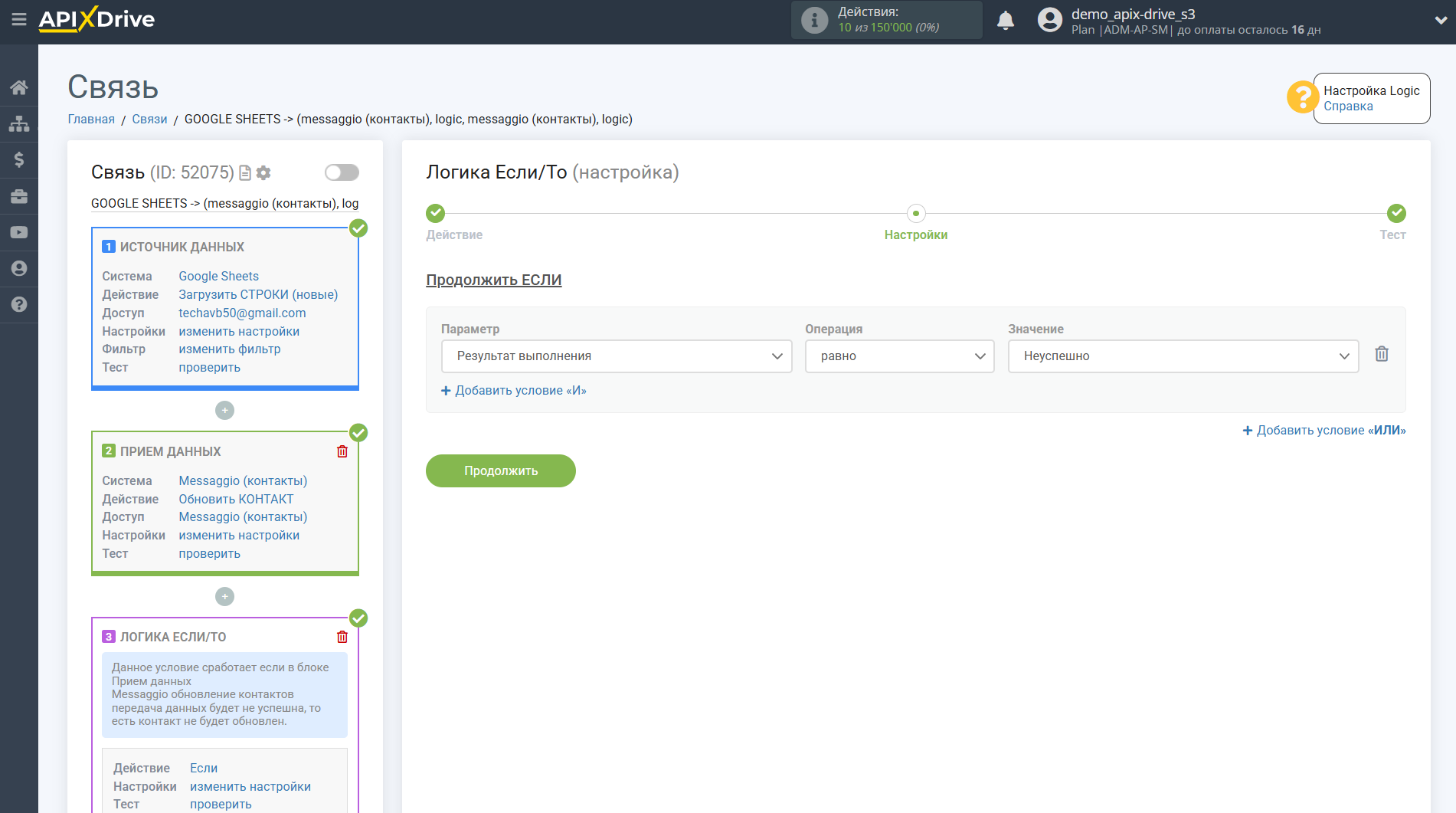Open the connections sitemap sidebar icon
The height and width of the screenshot is (813, 1456).
click(x=19, y=123)
